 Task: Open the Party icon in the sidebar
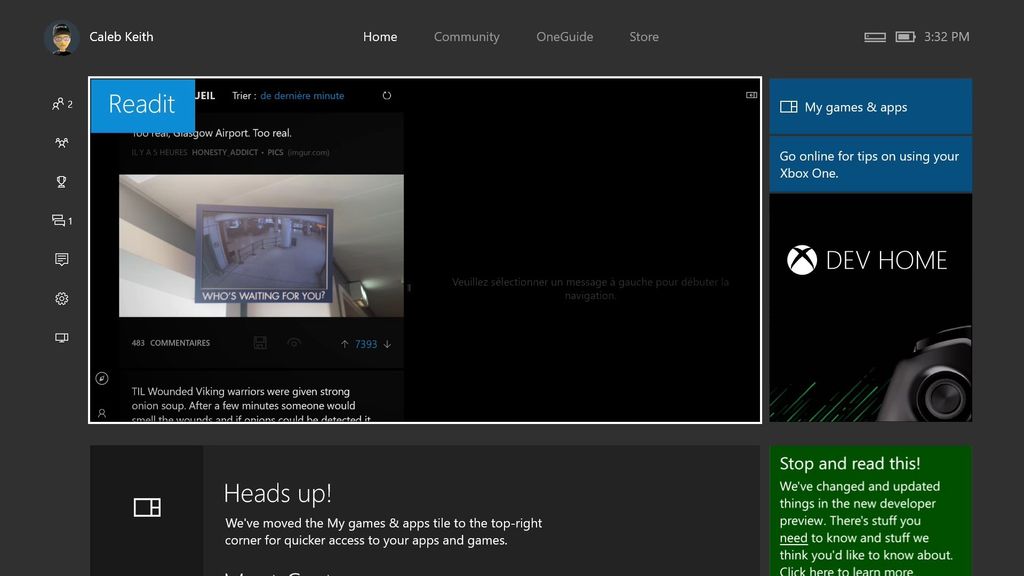click(61, 142)
